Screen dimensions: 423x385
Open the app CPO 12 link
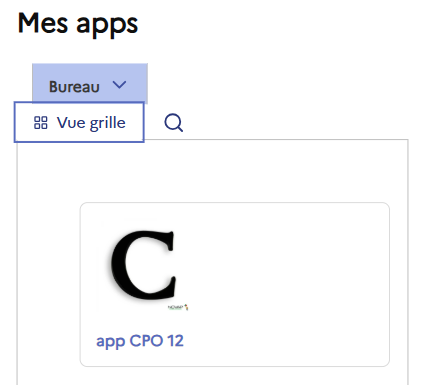(x=140, y=341)
